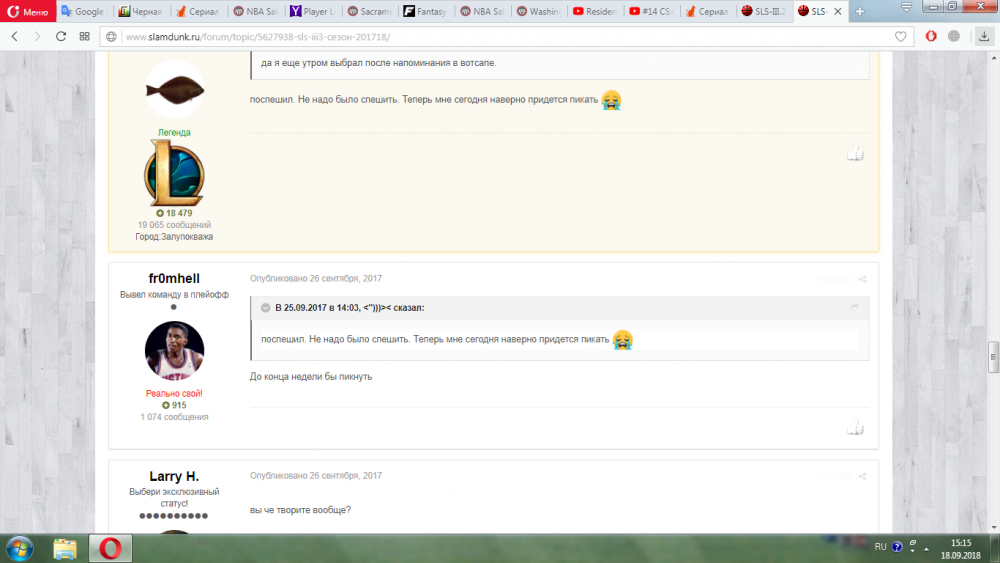Screen dimensions: 1000x563
Task: Open a new tab with plus button
Action: click(859, 12)
